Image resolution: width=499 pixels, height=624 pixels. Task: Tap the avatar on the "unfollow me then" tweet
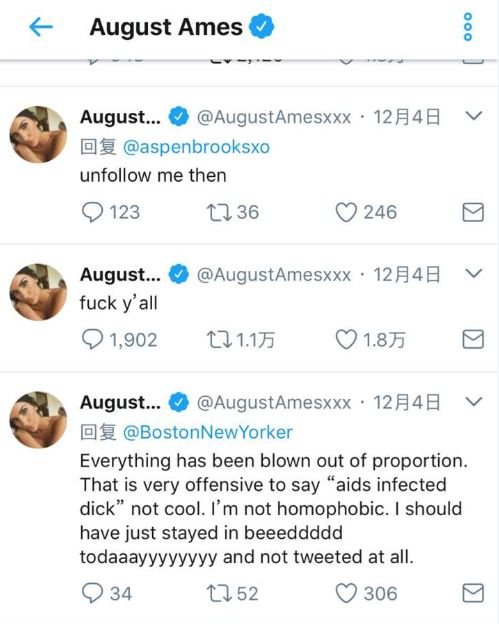click(x=38, y=134)
